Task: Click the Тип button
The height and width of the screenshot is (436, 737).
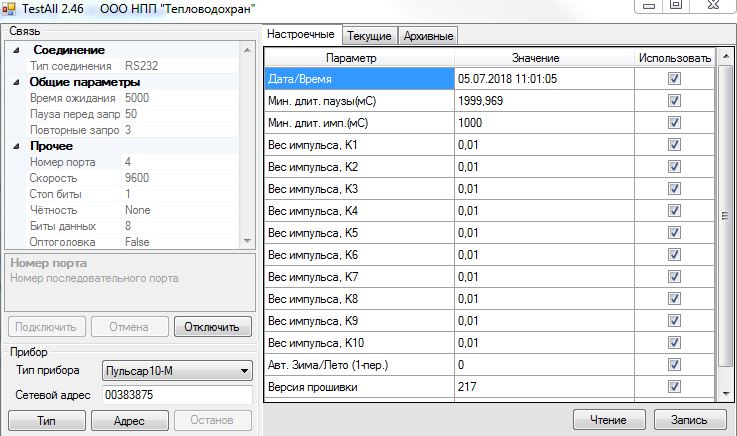Action: 47,421
